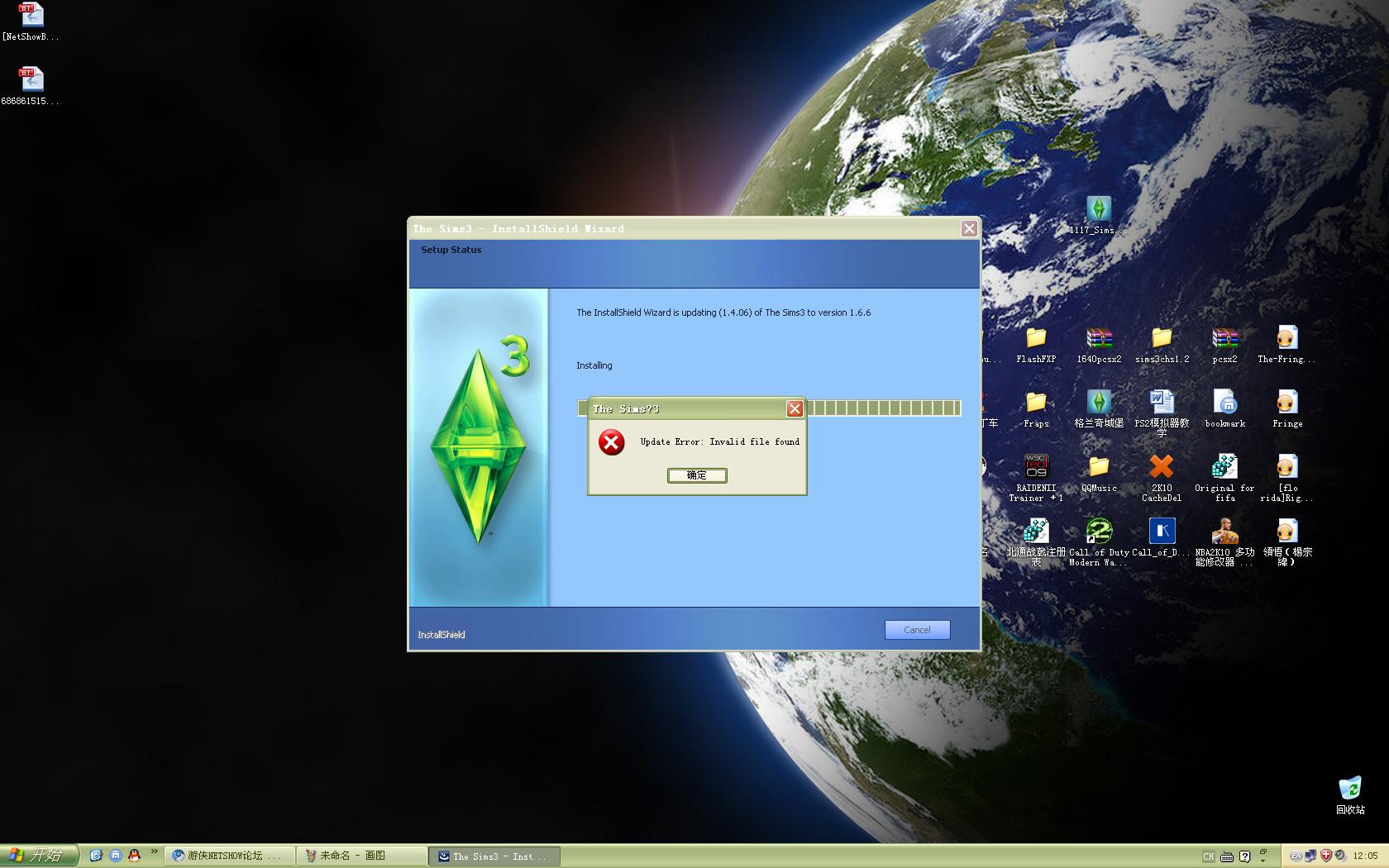Image resolution: width=1389 pixels, height=868 pixels.
Task: Open the 回收站 recycle bin
Action: point(1350,795)
